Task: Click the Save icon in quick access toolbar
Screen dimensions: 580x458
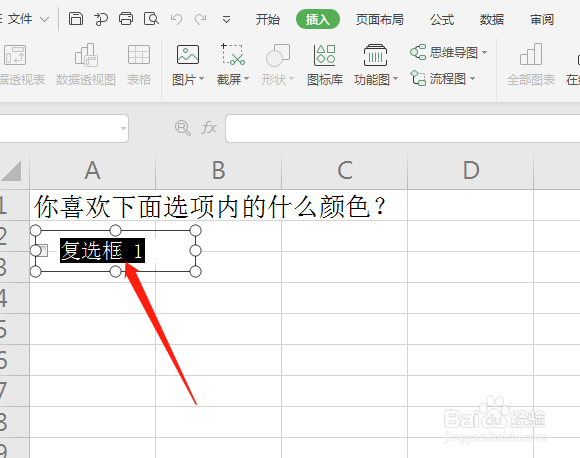Action: pyautogui.click(x=76, y=18)
